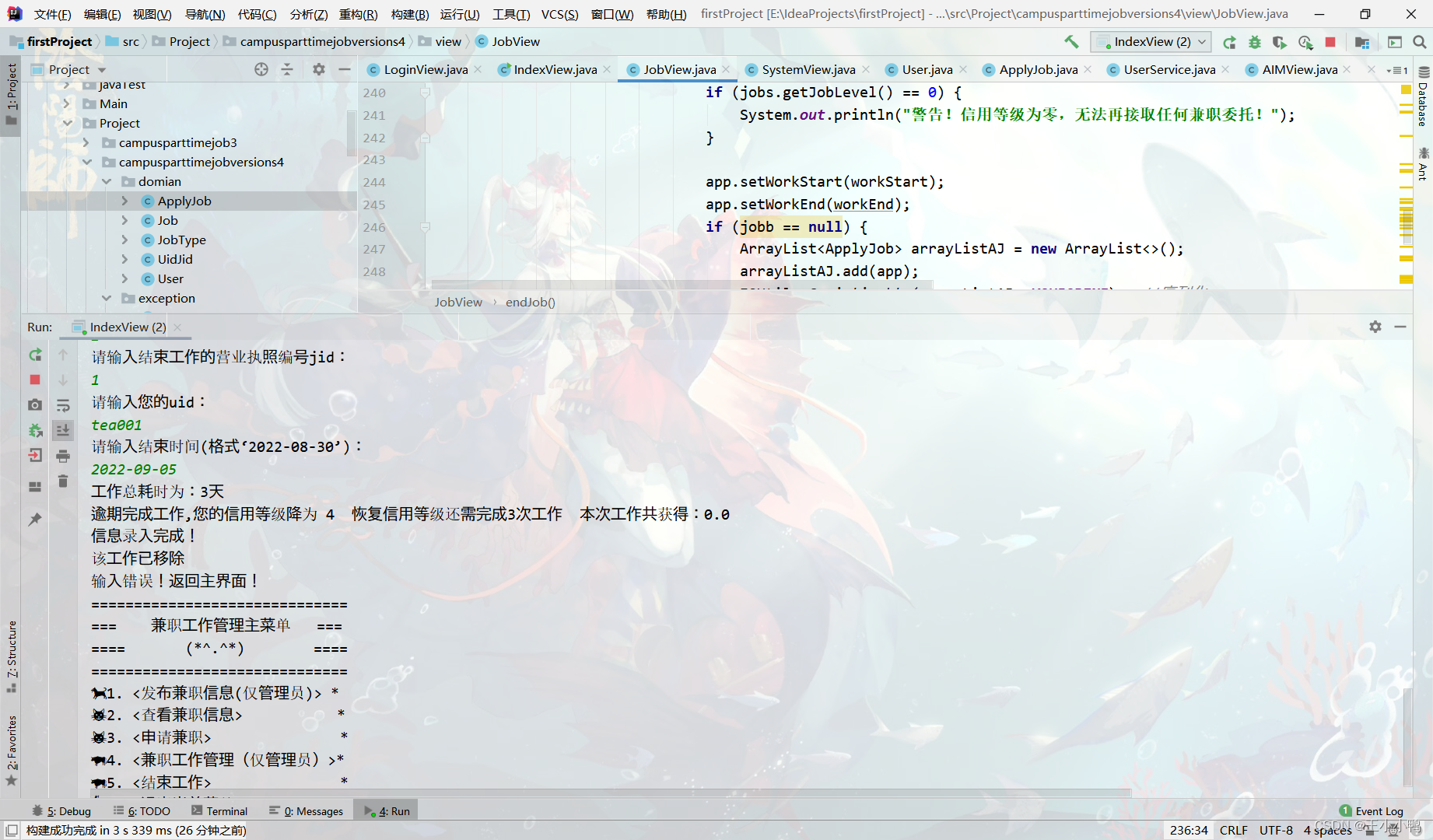Expand the ApplyJob class node

coord(125,201)
